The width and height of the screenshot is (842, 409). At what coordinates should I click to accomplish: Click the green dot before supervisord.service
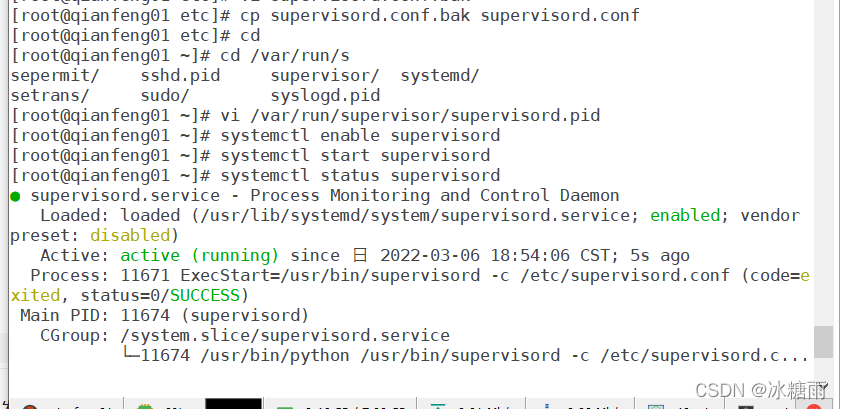click(x=16, y=196)
